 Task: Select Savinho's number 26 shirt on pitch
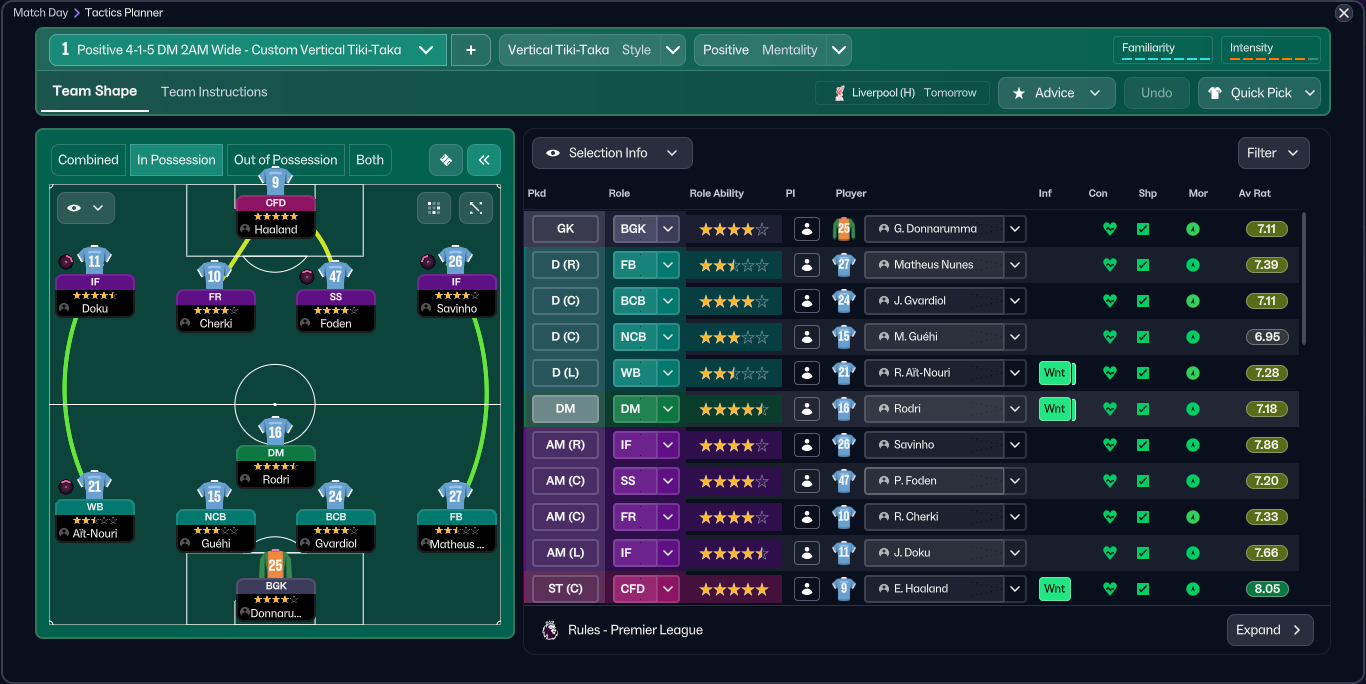point(455,261)
